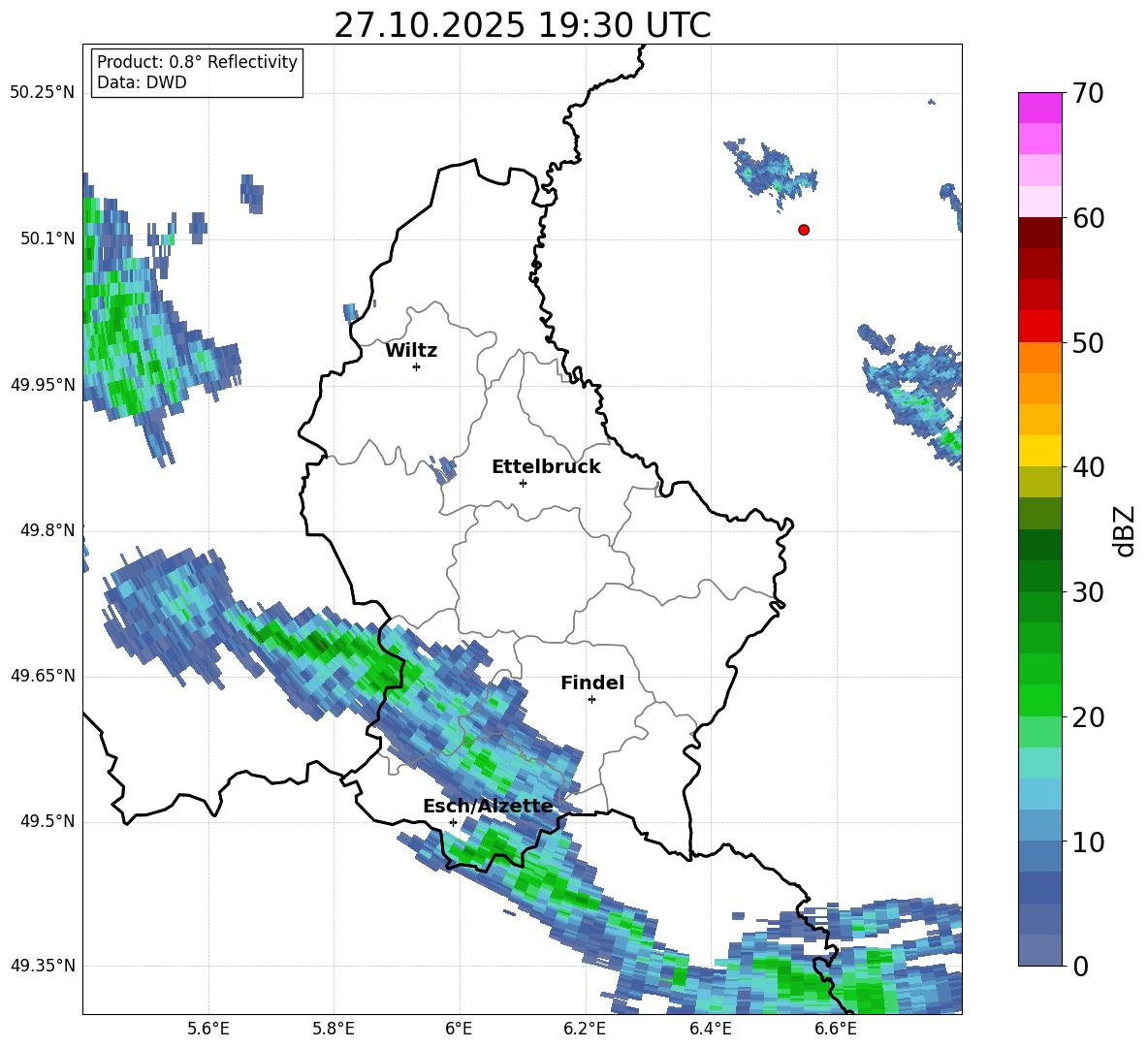Click the Wiltz city label
Image resolution: width=1148 pixels, height=1048 pixels.
click(411, 350)
